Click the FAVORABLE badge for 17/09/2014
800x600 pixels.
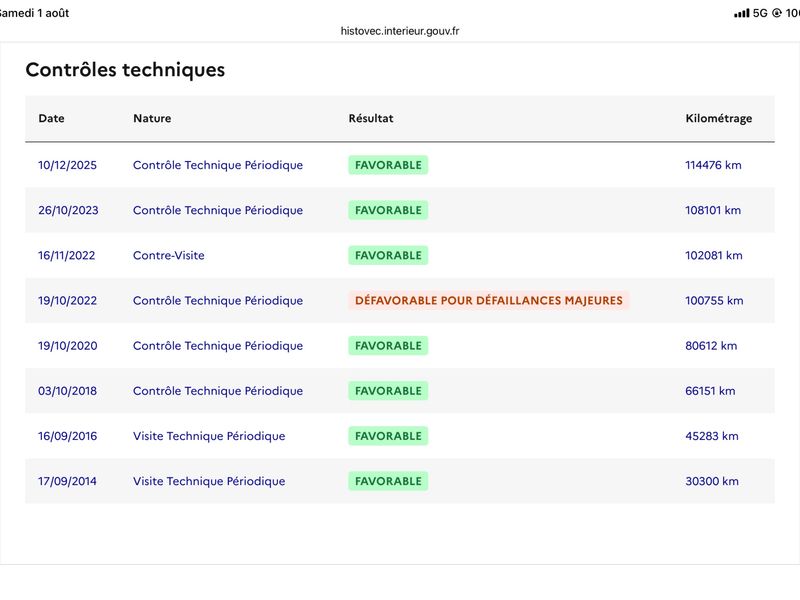(x=388, y=481)
